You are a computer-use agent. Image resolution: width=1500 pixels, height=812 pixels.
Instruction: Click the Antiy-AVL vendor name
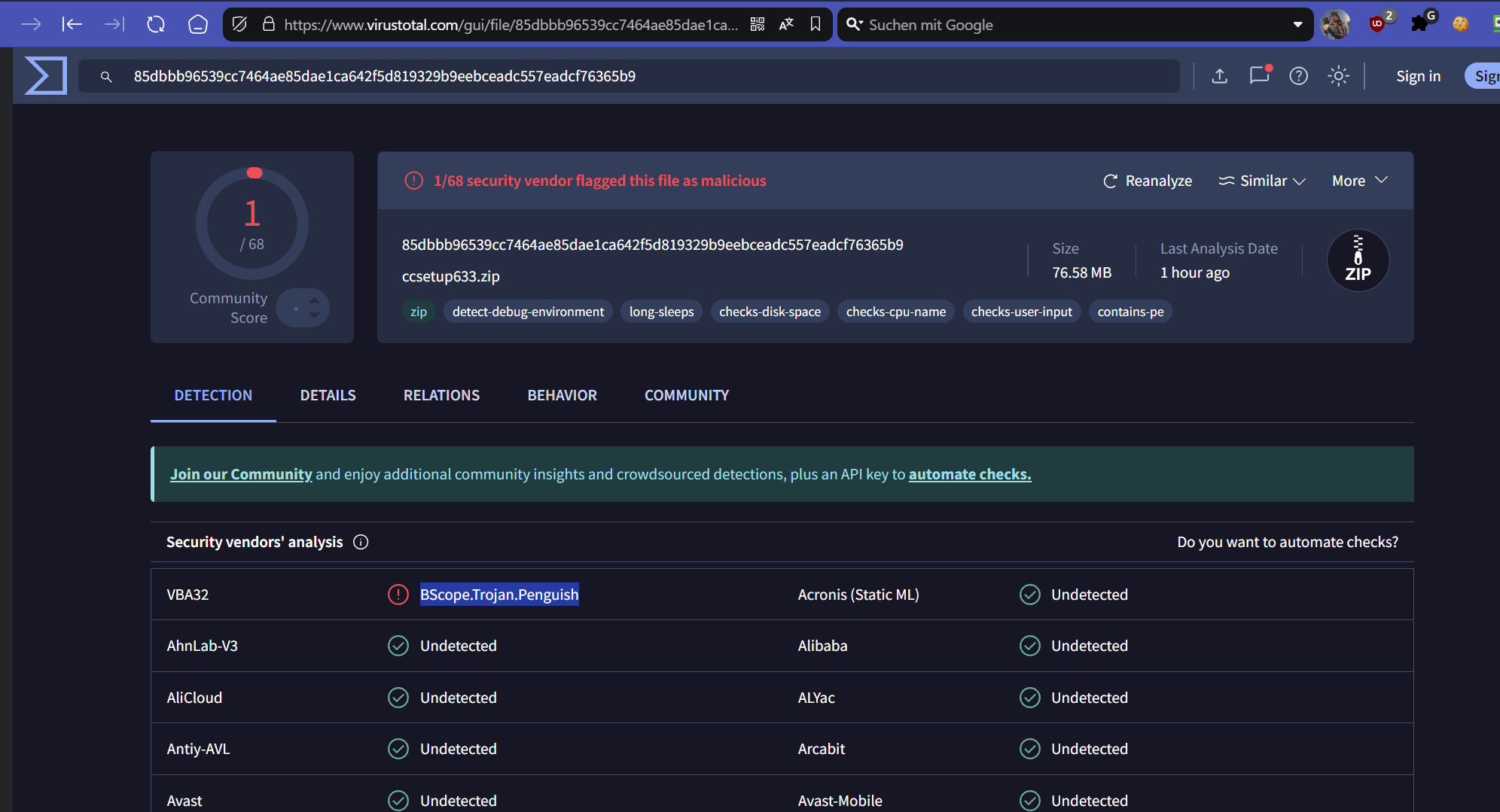[198, 749]
